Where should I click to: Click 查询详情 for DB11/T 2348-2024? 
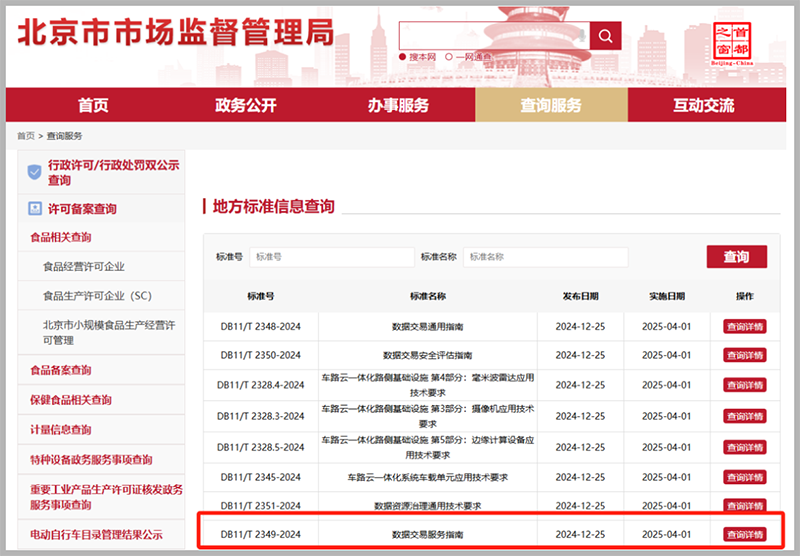(x=744, y=326)
